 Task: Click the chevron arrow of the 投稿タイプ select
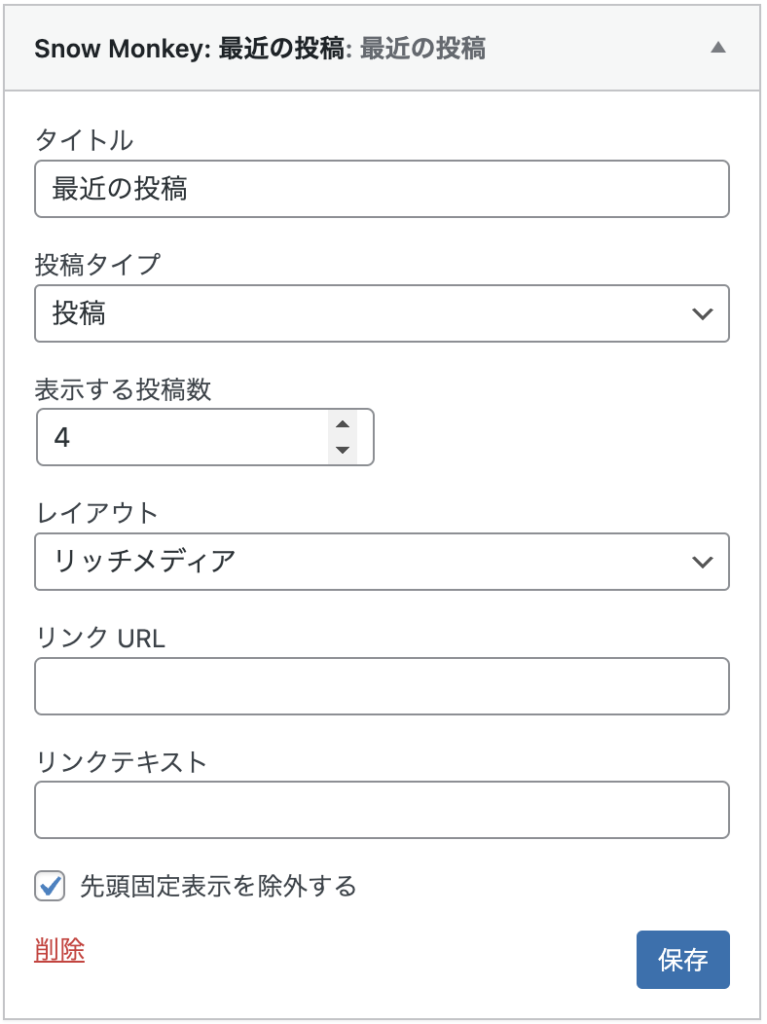click(702, 314)
